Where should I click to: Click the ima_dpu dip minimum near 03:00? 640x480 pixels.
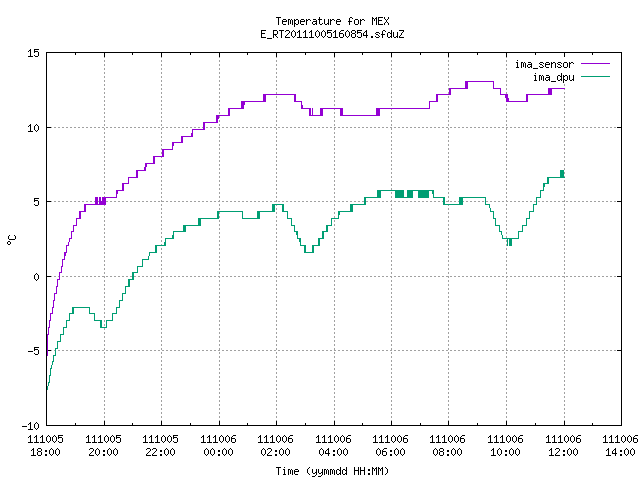point(309,252)
